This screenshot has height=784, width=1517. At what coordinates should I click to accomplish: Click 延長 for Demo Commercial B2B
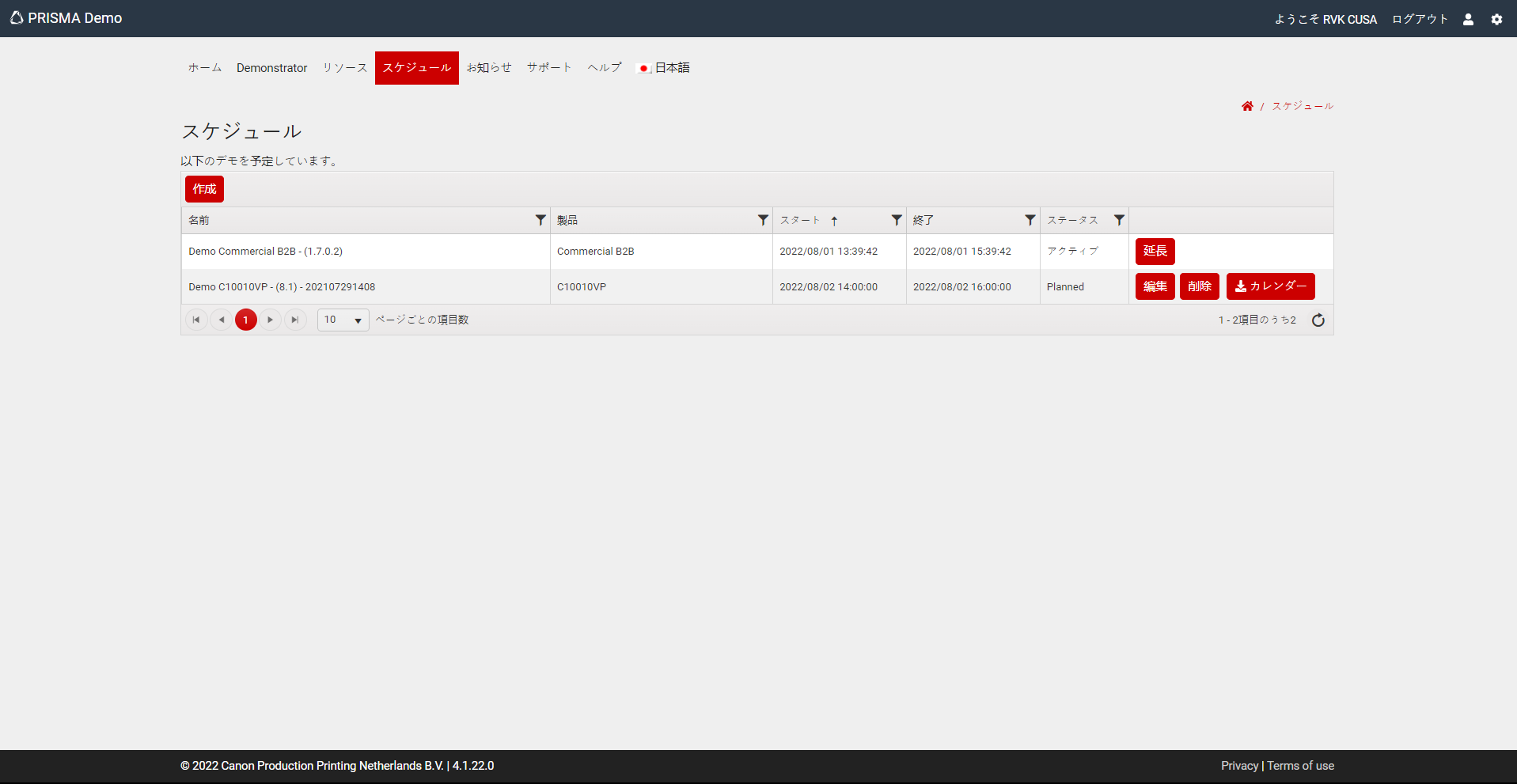1155,251
